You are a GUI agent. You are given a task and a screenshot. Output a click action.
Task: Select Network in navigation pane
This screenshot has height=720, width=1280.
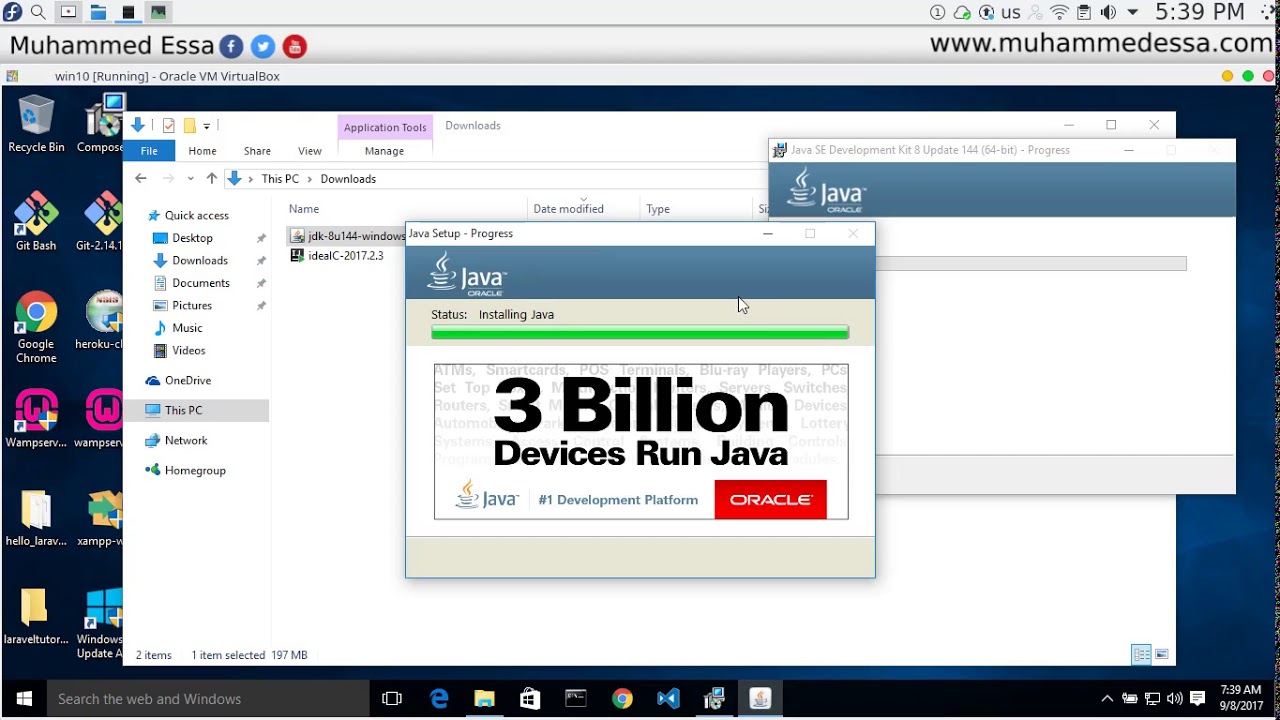click(x=186, y=440)
